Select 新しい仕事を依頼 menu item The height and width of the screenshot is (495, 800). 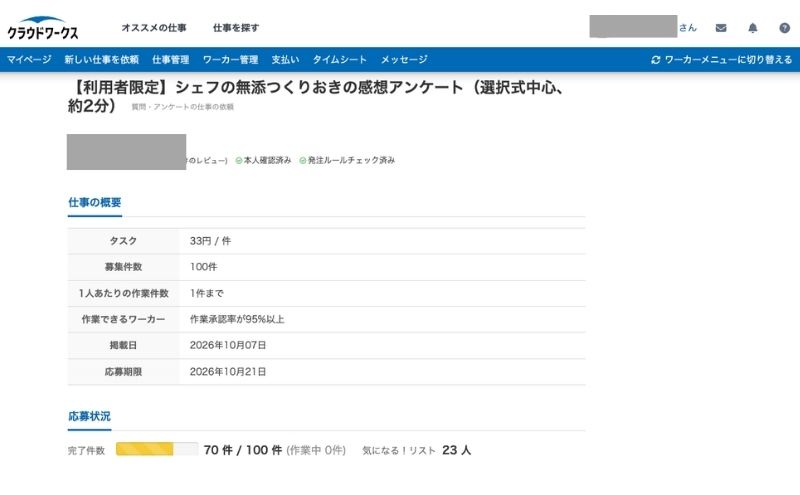coord(102,60)
